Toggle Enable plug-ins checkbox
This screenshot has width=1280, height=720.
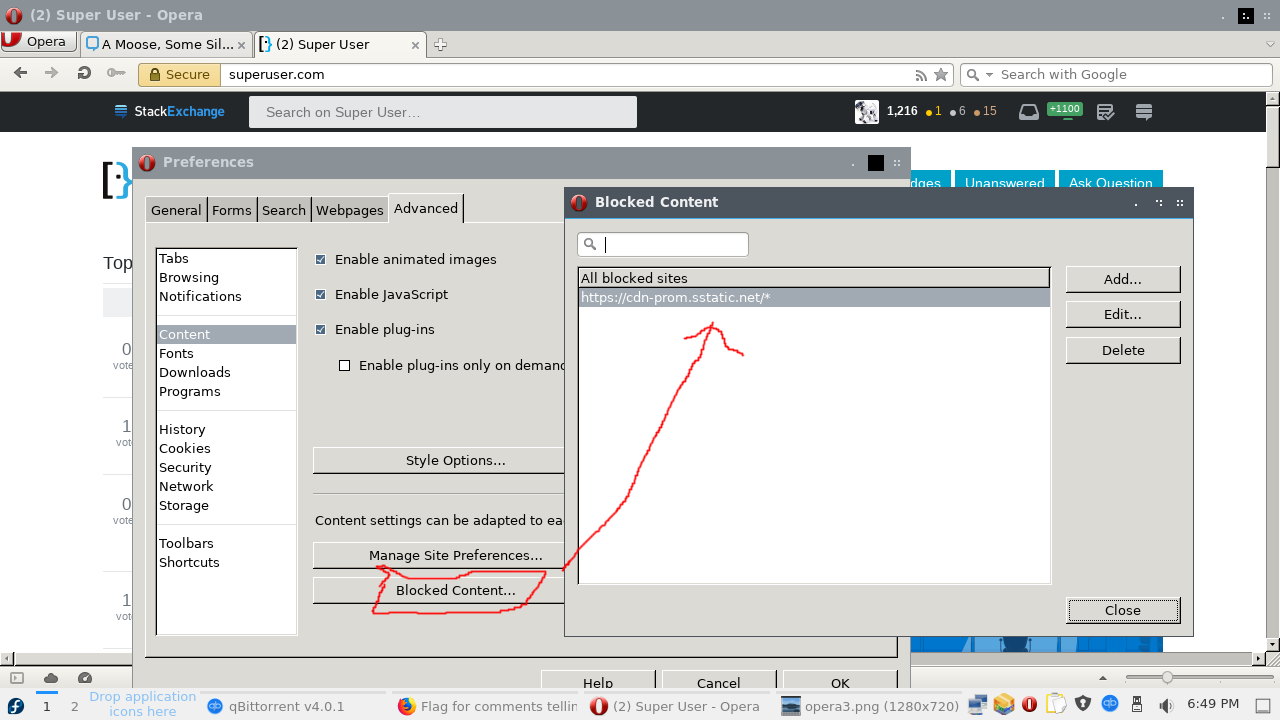[321, 329]
